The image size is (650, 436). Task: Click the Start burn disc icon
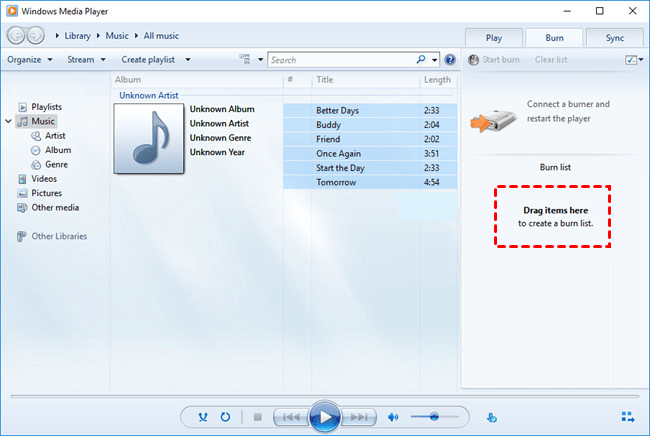pos(473,60)
